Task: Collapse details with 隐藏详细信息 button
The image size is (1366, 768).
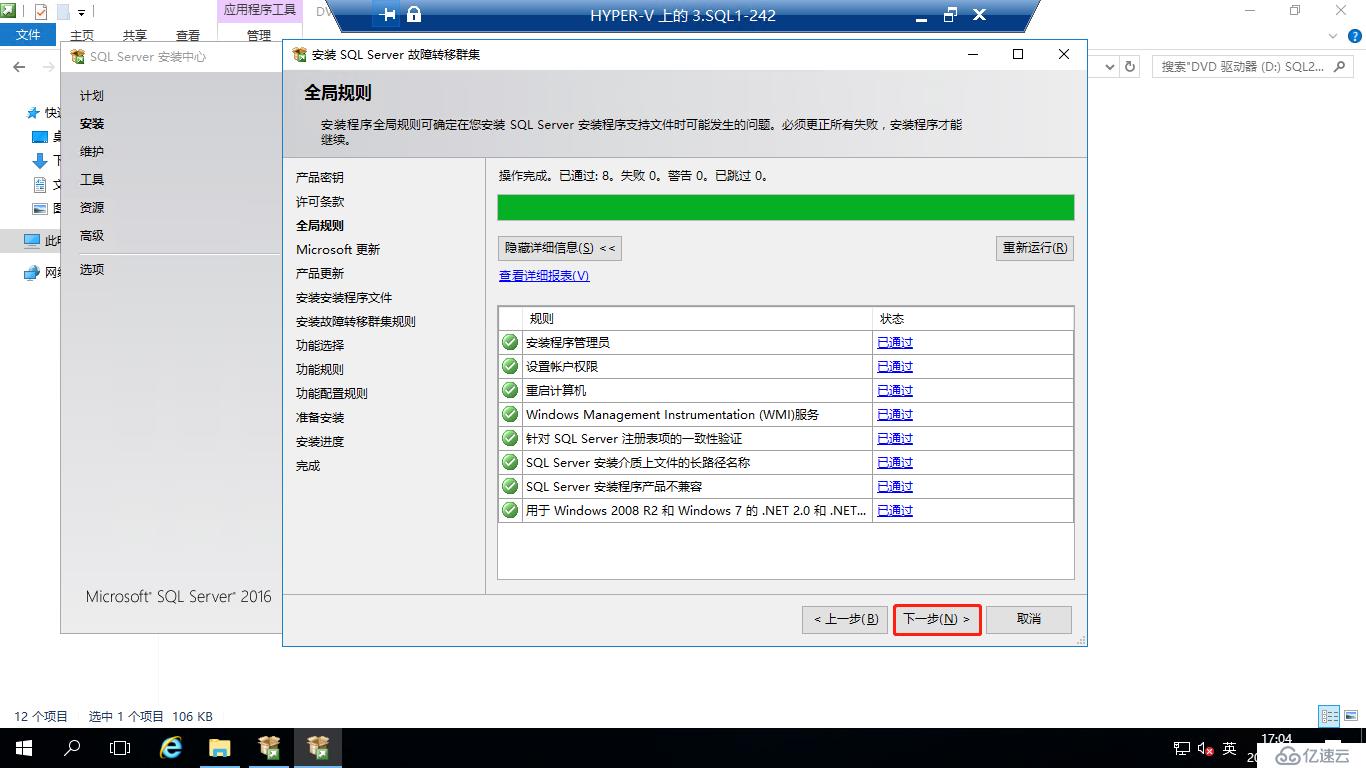Action: tap(560, 248)
